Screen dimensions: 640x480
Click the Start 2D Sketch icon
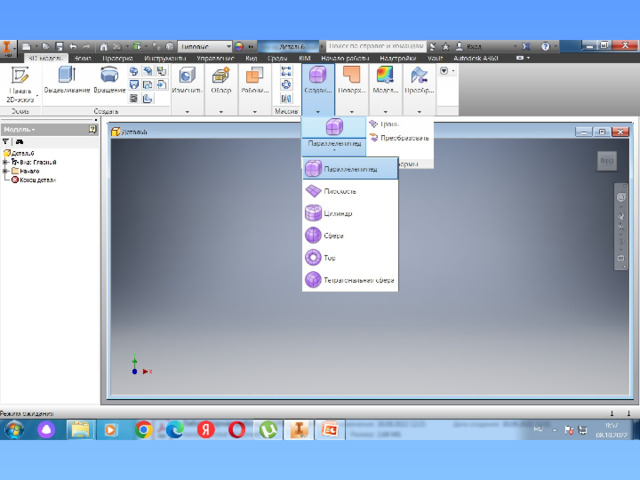tap(20, 77)
